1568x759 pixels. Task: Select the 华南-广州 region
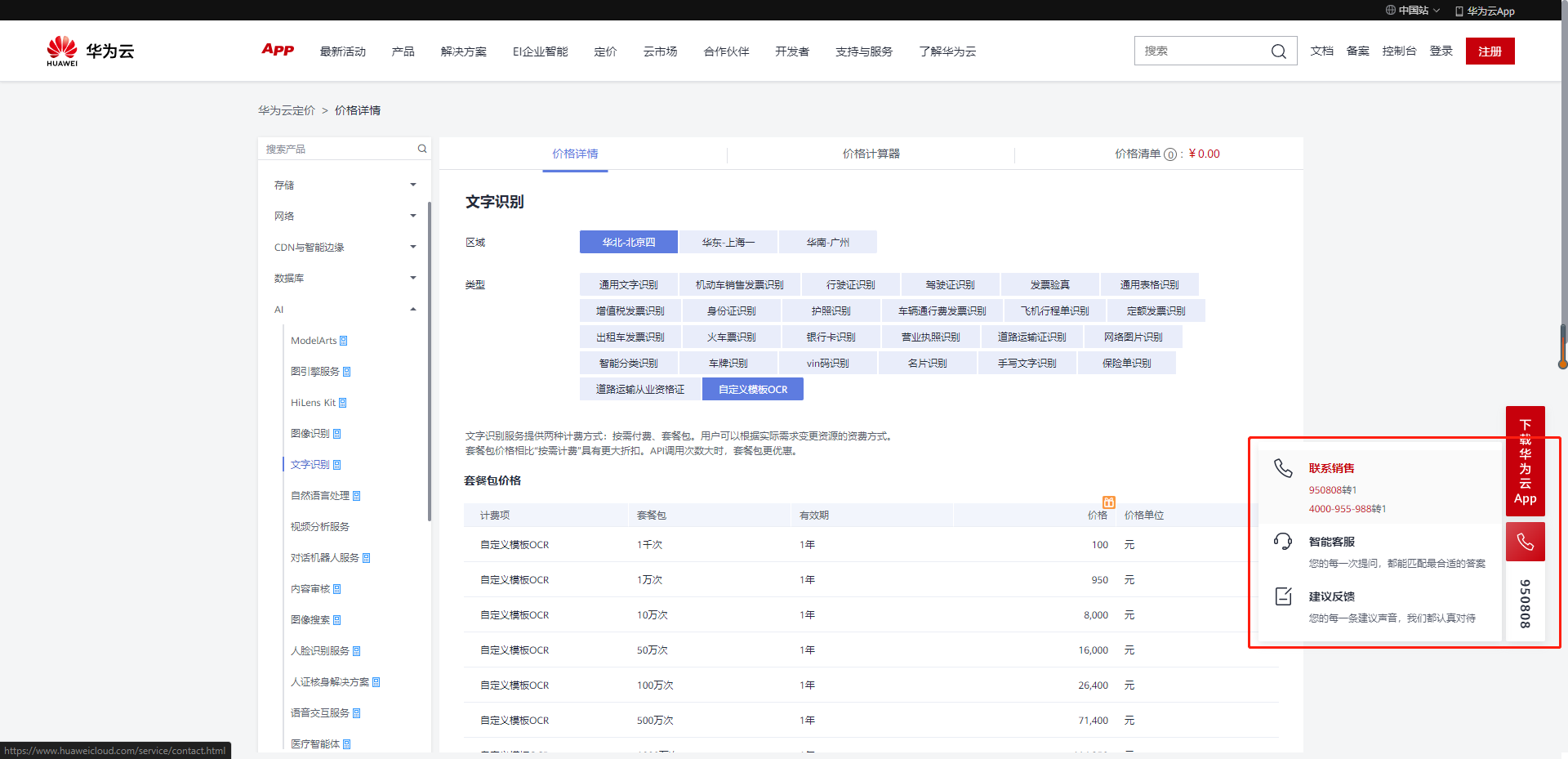(828, 242)
